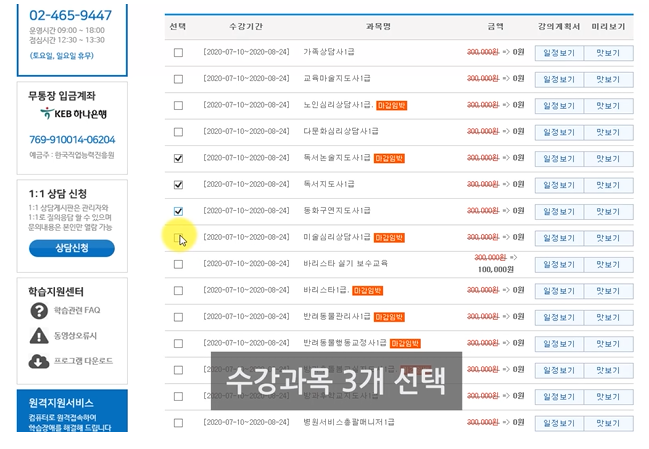Click 일정보기 for 독서지도사1급
This screenshot has width=649, height=449.
559,185
